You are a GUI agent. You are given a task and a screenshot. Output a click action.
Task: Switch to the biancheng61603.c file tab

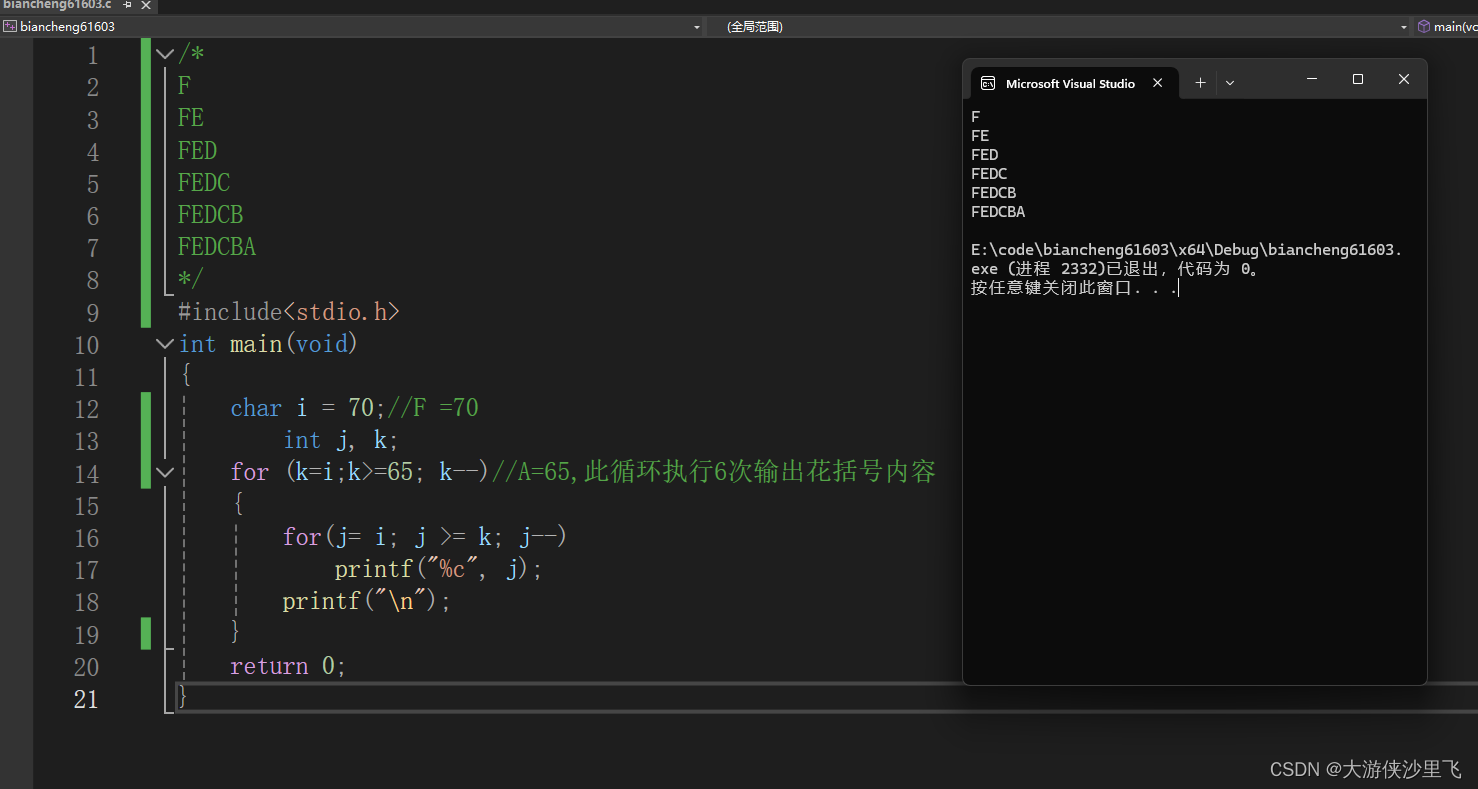[57, 5]
